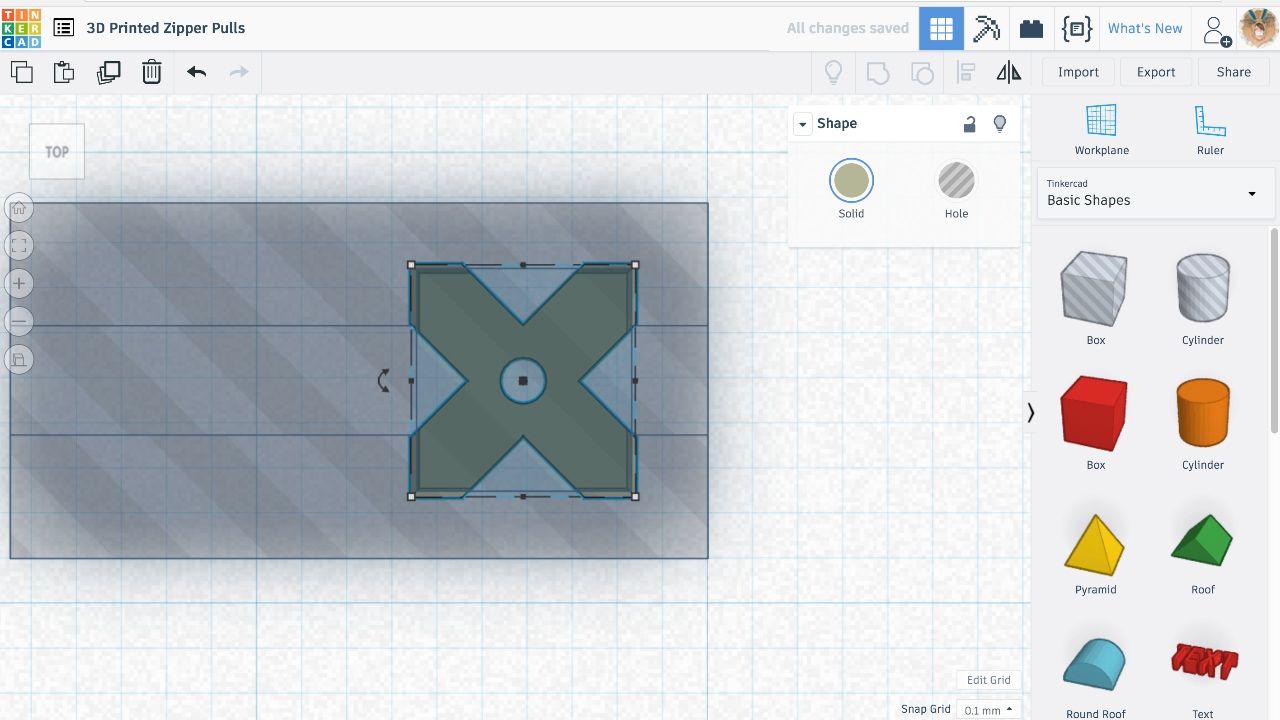Viewport: 1280px width, 720px height.
Task: Click the Export button
Action: point(1156,72)
